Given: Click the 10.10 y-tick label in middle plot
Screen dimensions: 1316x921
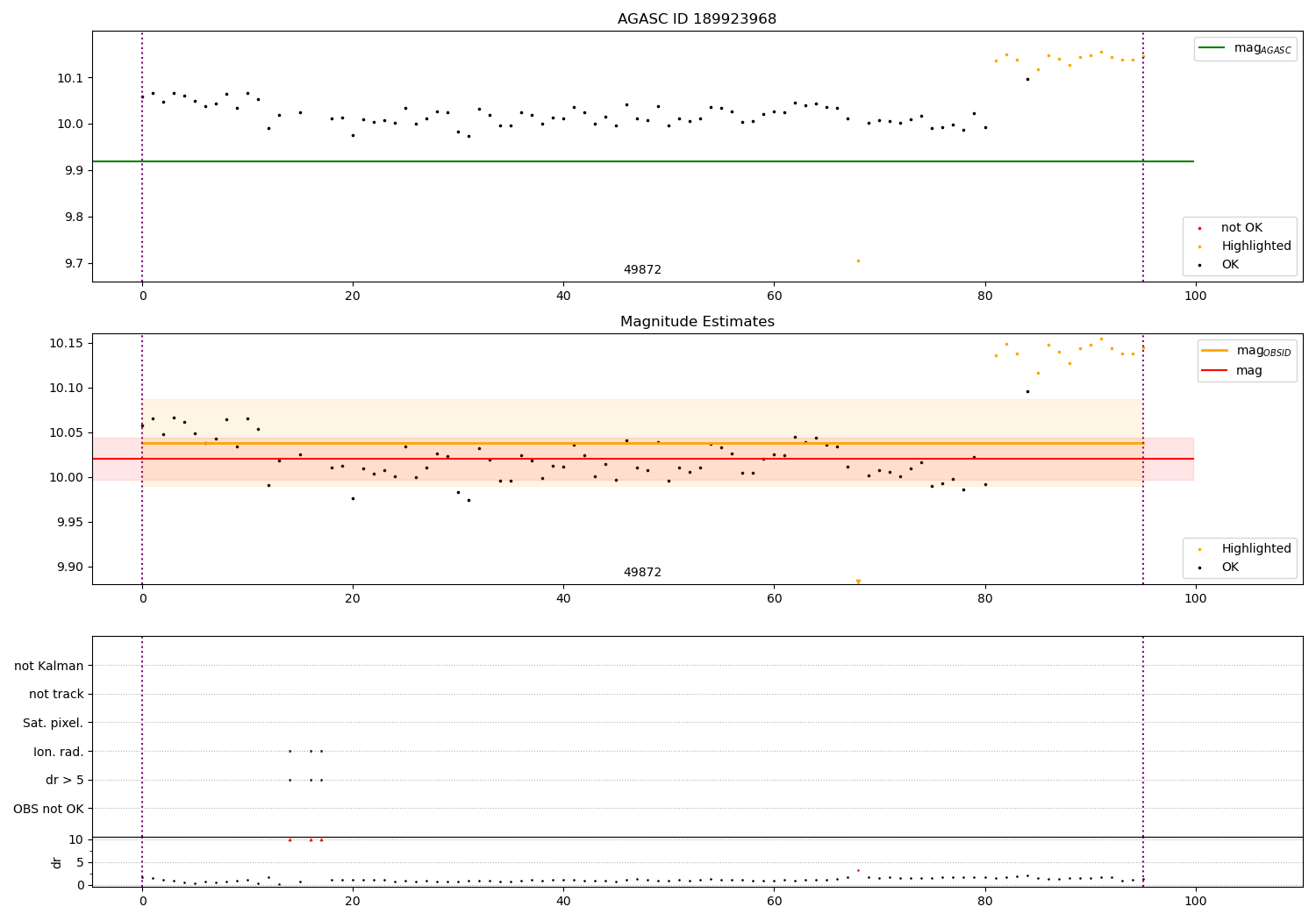Looking at the screenshot, I should 68,389.
